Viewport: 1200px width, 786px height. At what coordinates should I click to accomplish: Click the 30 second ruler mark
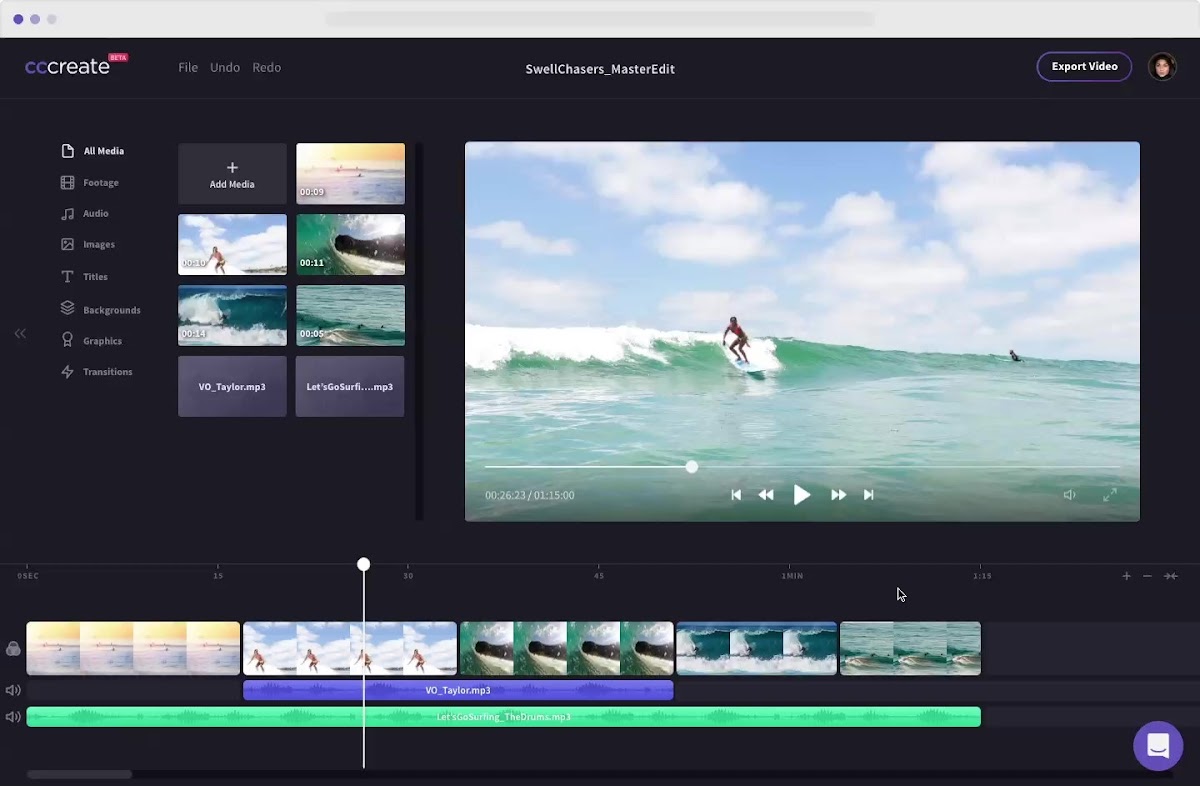tap(408, 576)
